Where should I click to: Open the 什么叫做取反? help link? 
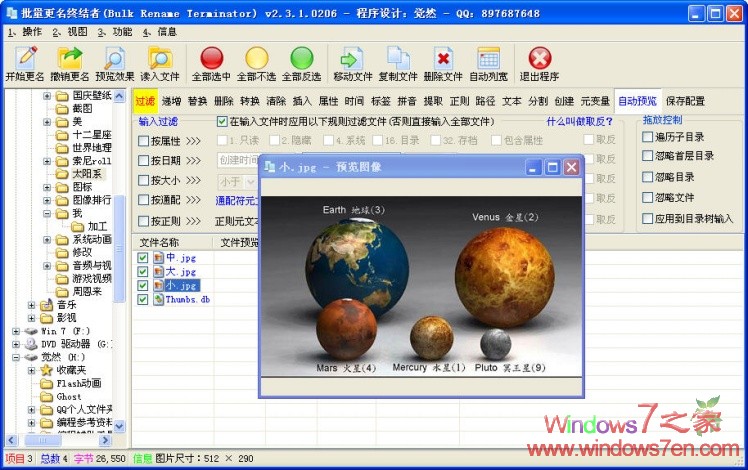coord(579,122)
